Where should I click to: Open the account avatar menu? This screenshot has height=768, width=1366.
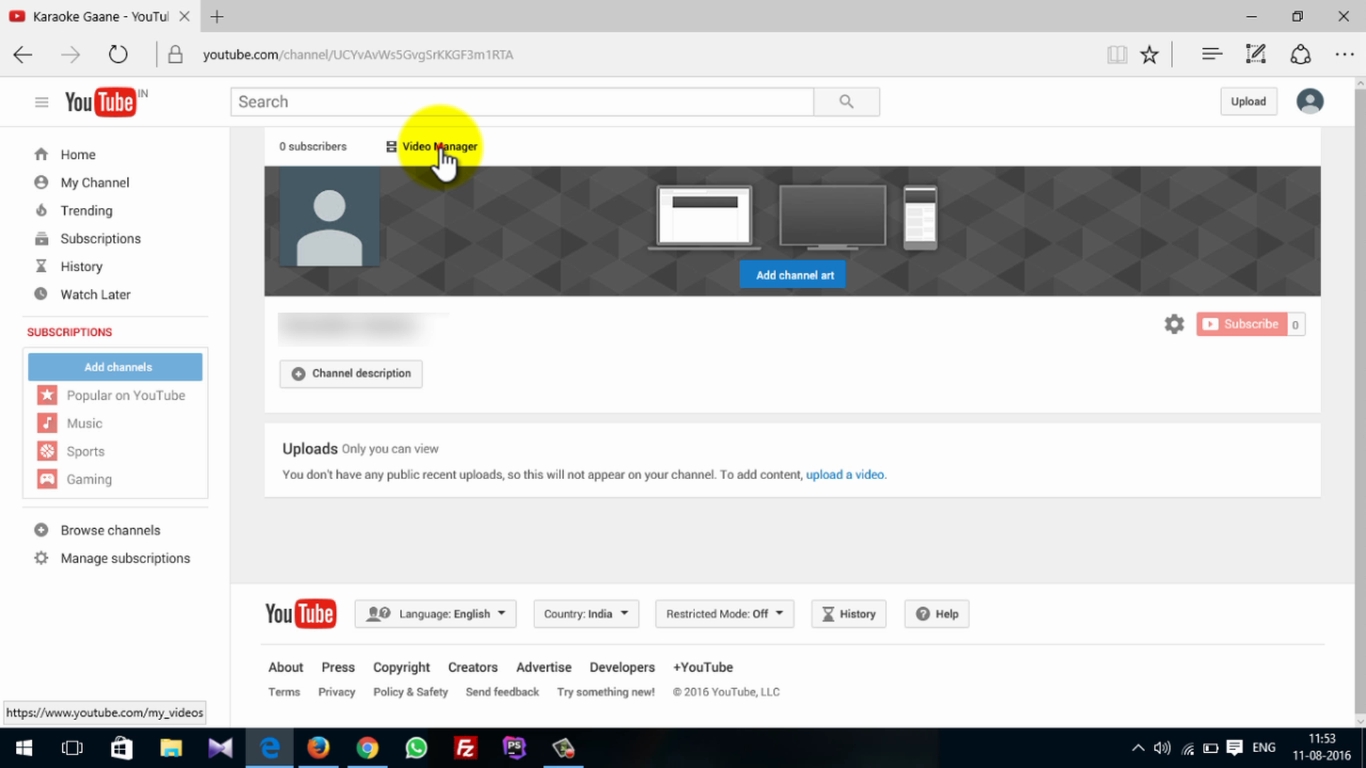tap(1309, 101)
